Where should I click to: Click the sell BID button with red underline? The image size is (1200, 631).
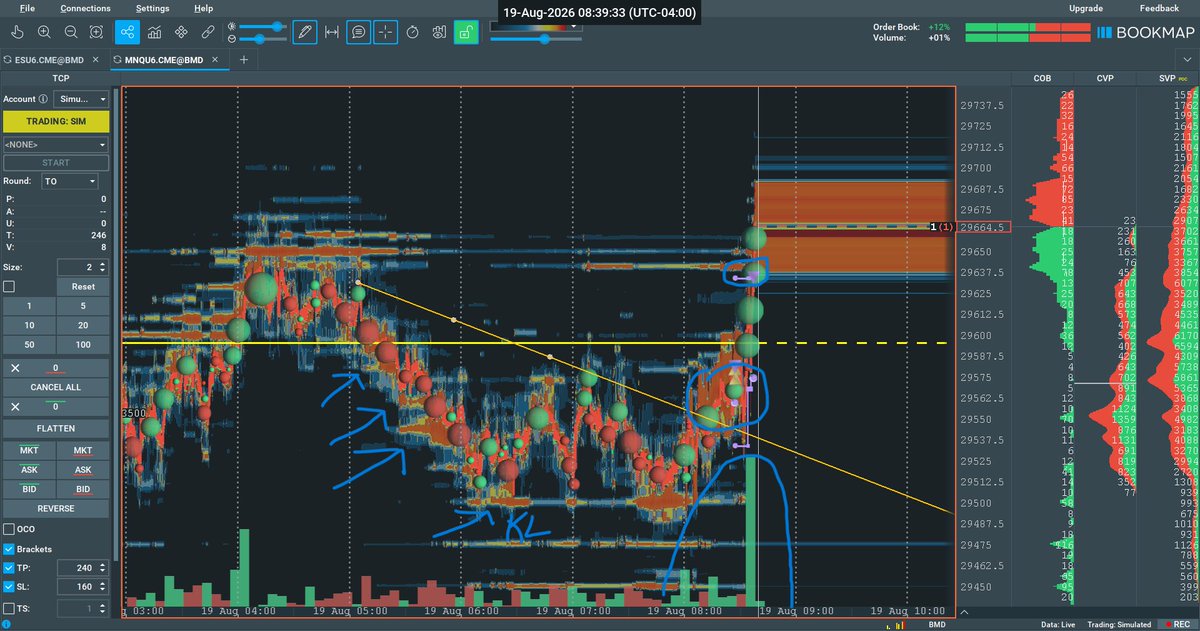tap(83, 489)
